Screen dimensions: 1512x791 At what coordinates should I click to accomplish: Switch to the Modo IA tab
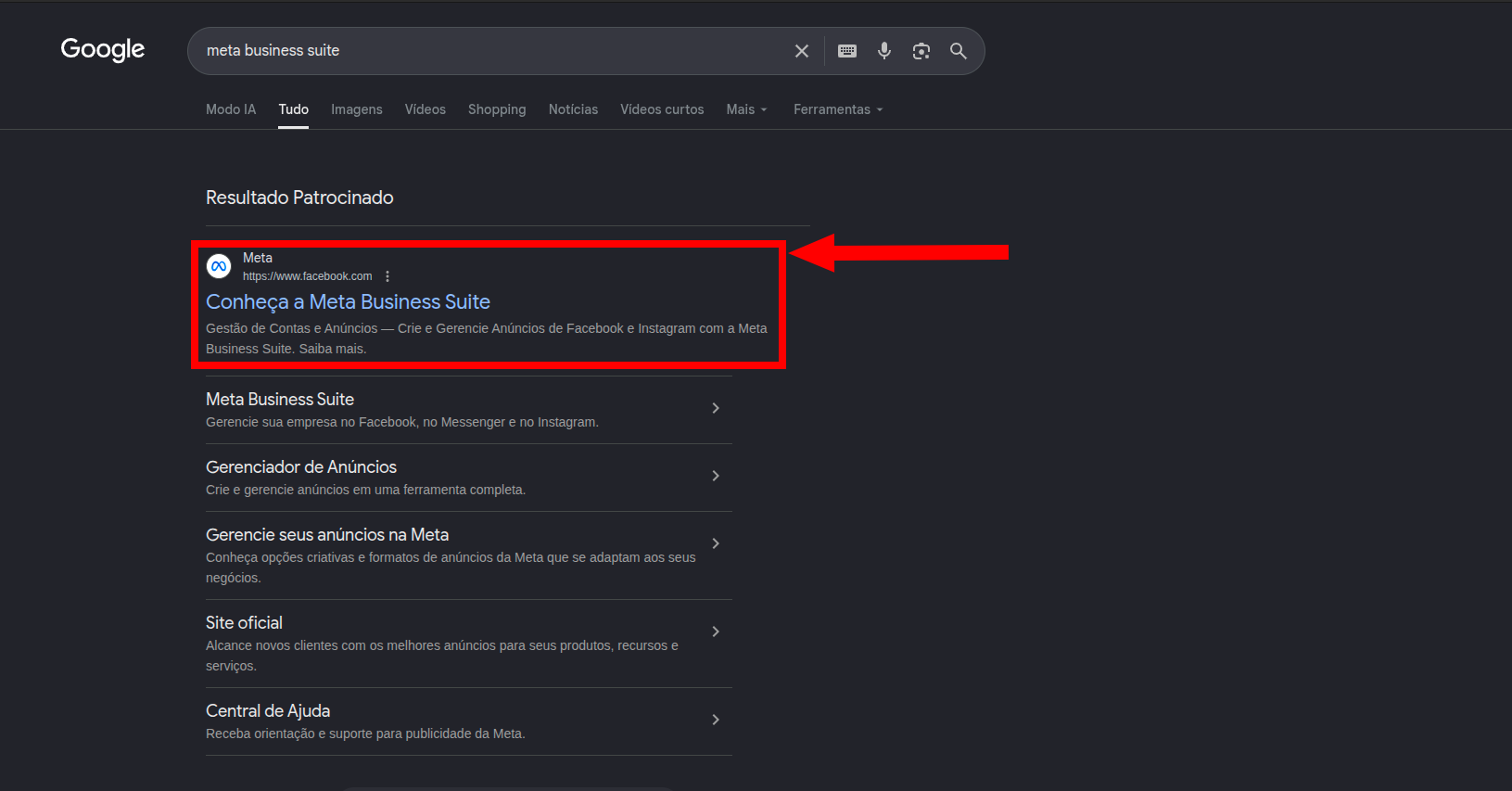point(231,109)
